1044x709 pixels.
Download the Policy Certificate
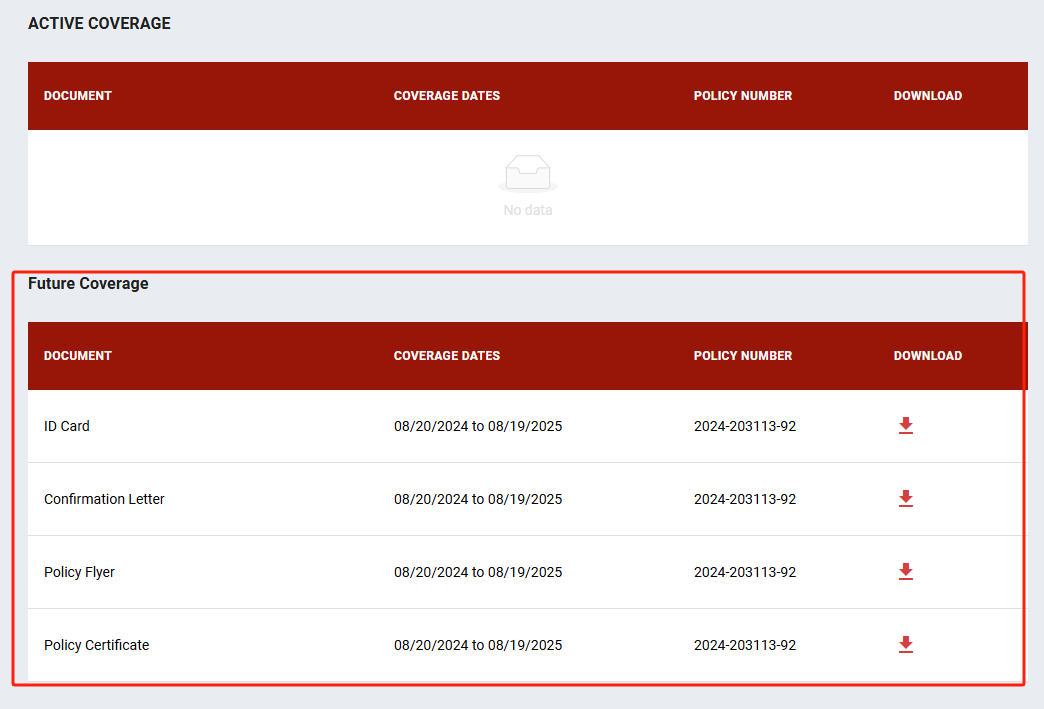[x=905, y=645]
